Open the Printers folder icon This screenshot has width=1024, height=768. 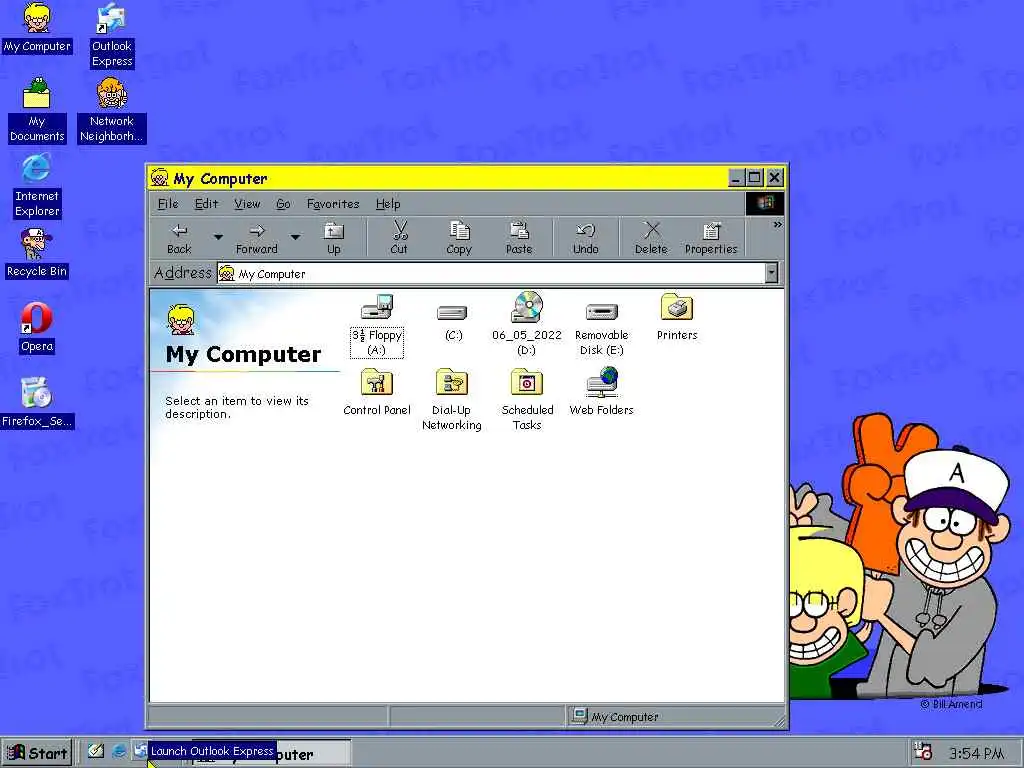coord(677,317)
